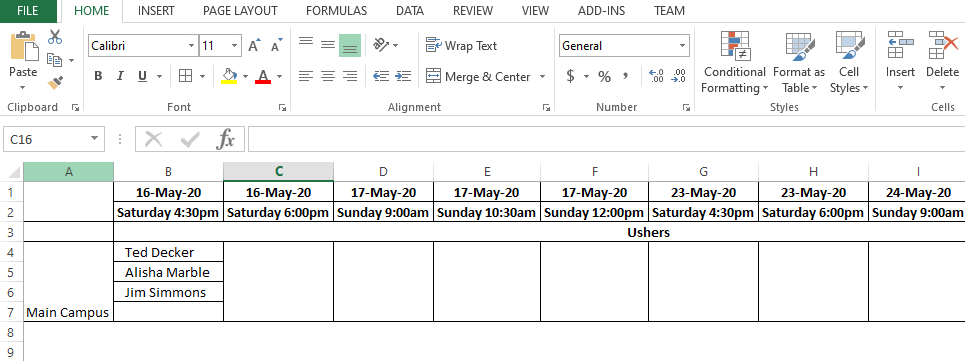Apply the Fill Color paint bucket
This screenshot has height=361, width=965.
tap(229, 76)
